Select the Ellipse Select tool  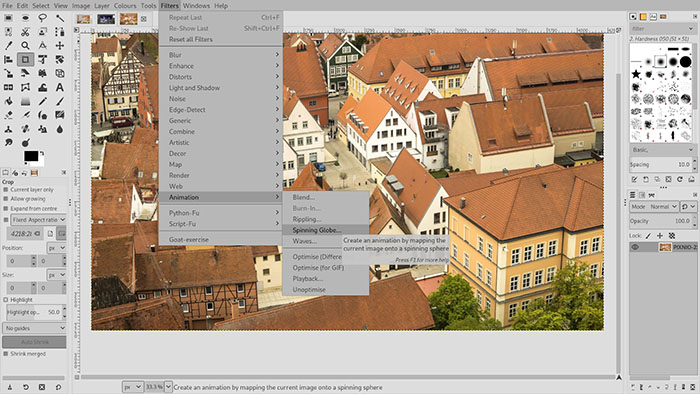pos(25,18)
